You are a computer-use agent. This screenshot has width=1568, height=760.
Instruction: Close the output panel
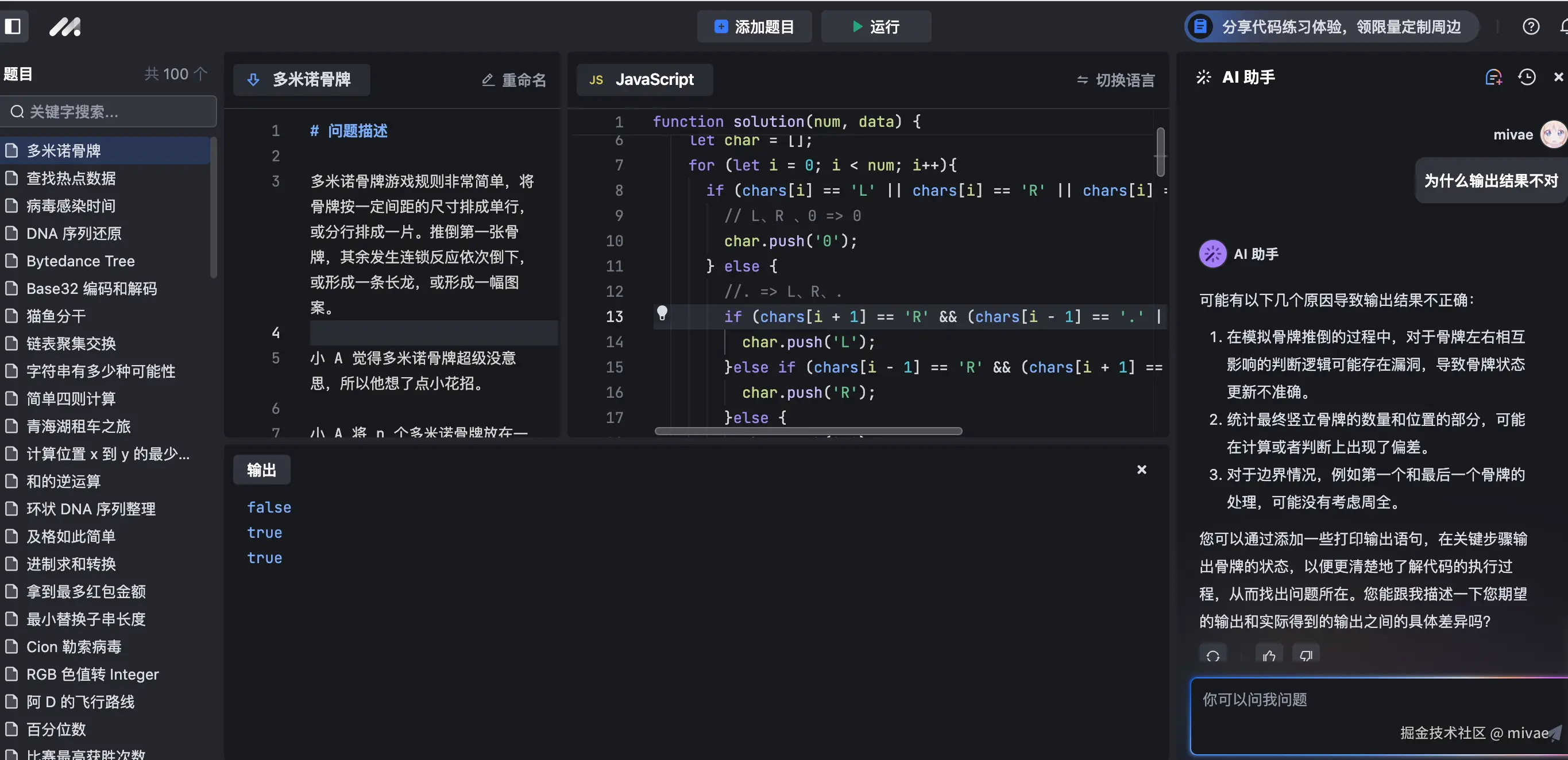[x=1141, y=470]
